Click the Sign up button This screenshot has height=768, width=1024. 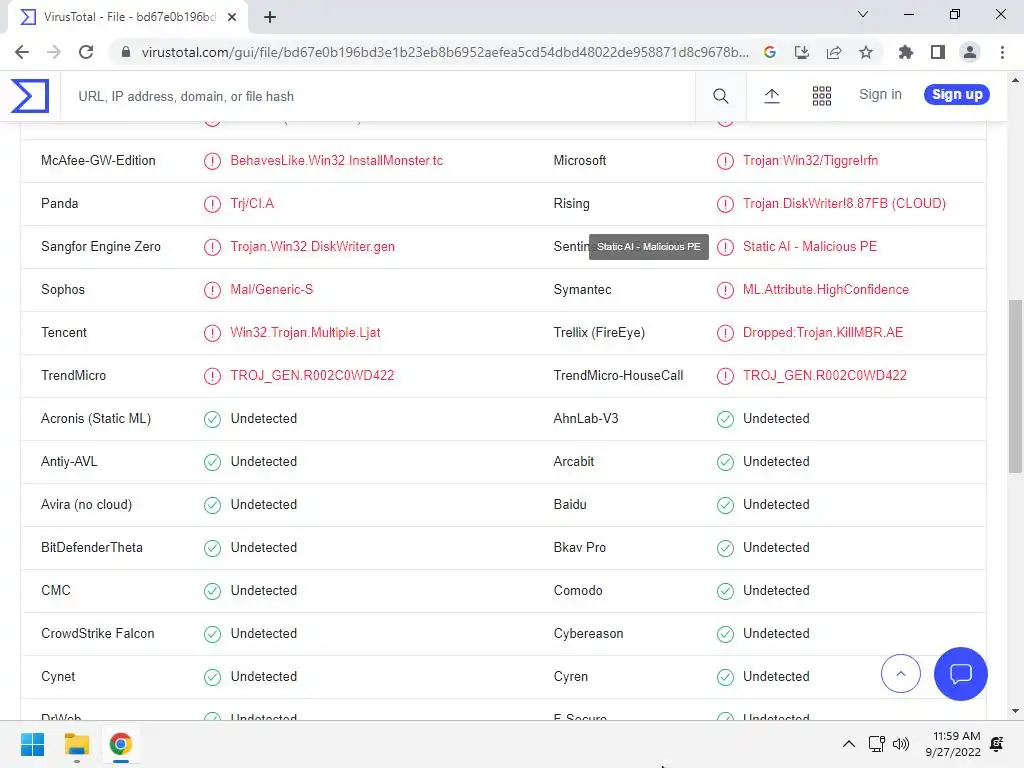tap(957, 94)
